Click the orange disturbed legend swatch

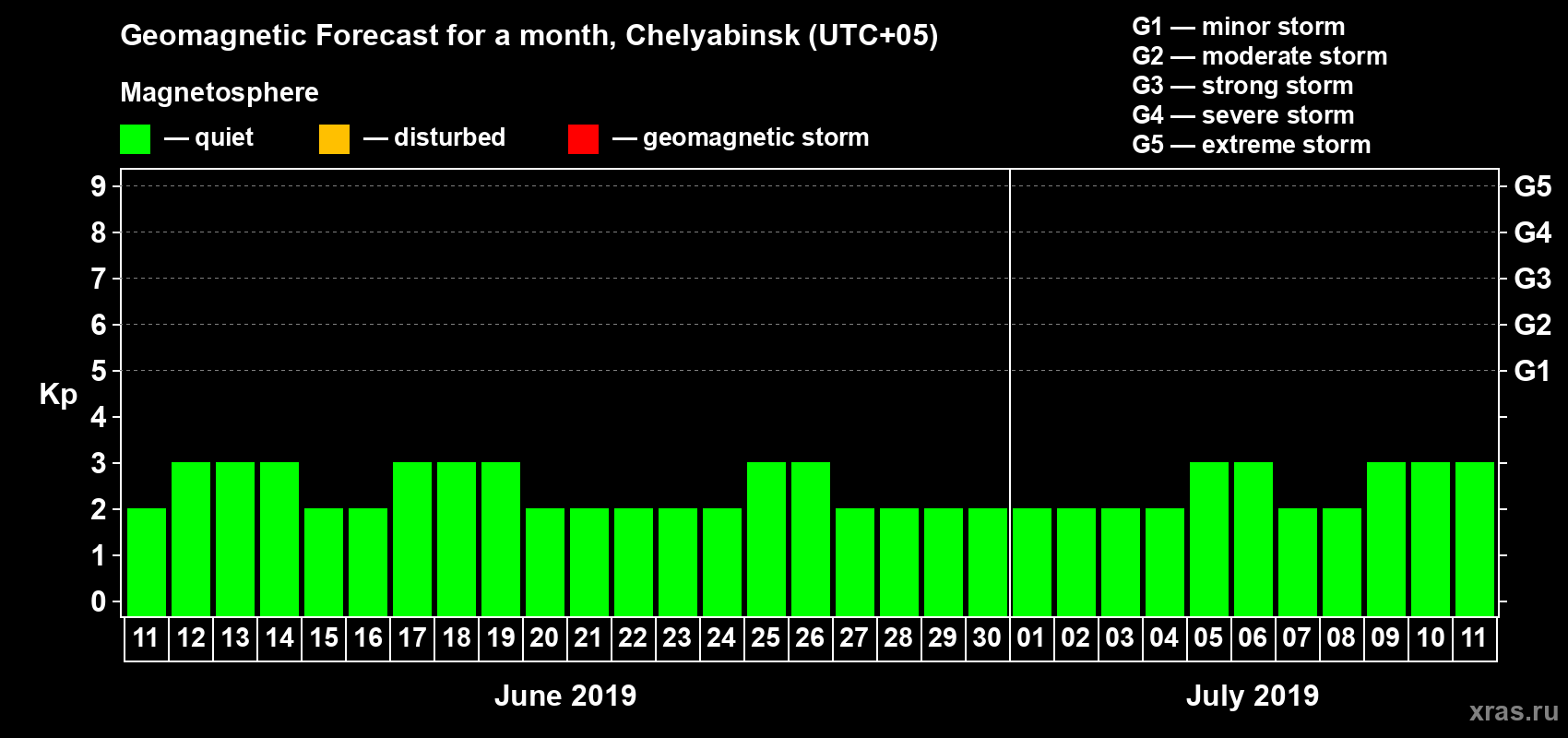click(334, 139)
